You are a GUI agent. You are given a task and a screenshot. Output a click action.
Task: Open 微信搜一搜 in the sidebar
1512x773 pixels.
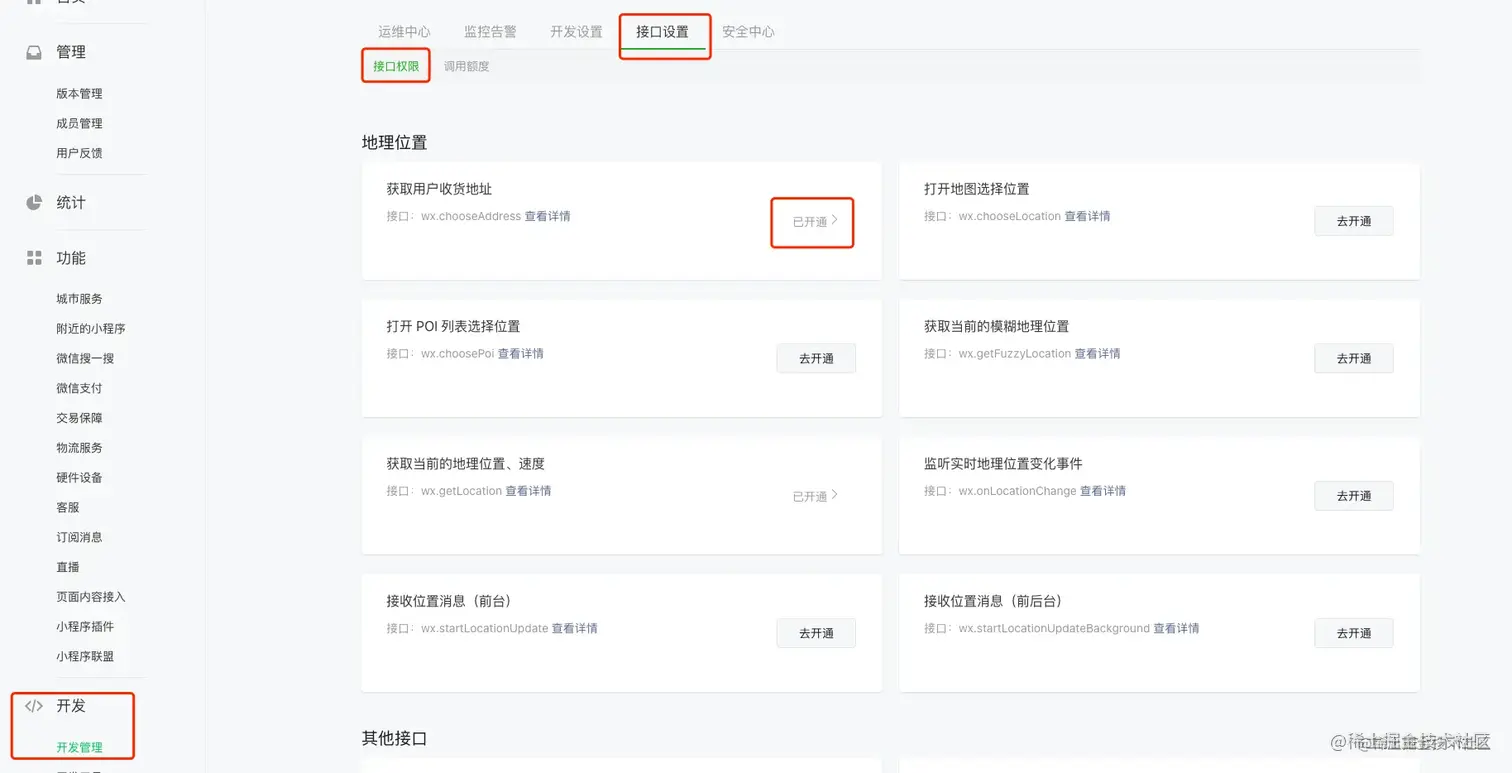(x=85, y=359)
